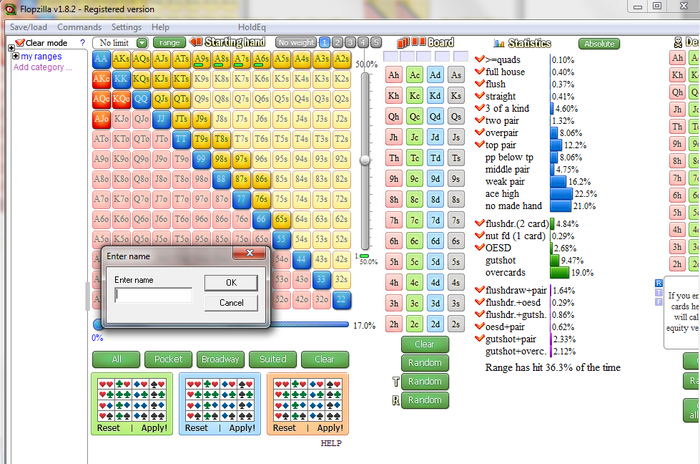Toggle the 72s hand cell

342,199
